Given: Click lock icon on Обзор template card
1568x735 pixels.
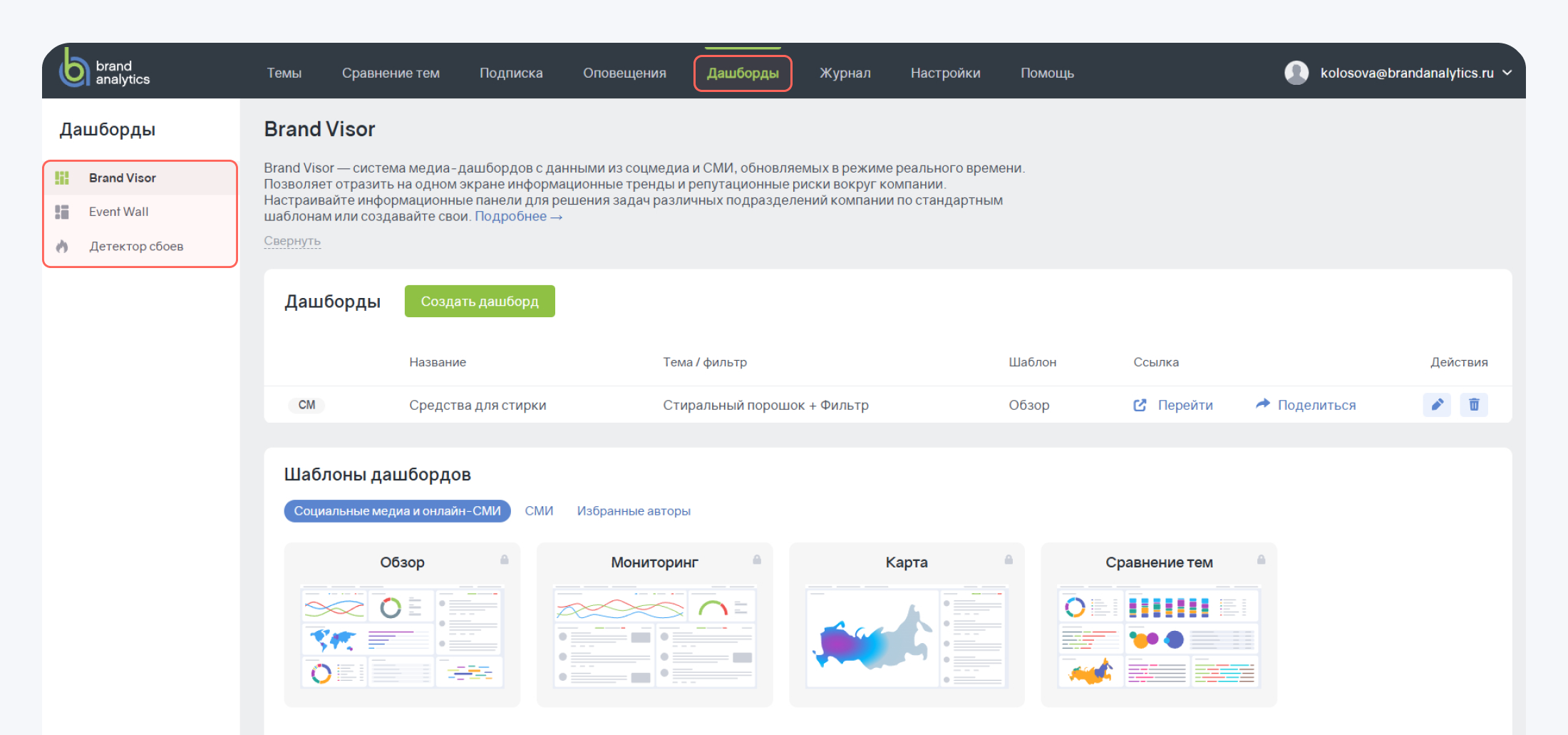Looking at the screenshot, I should 505,560.
